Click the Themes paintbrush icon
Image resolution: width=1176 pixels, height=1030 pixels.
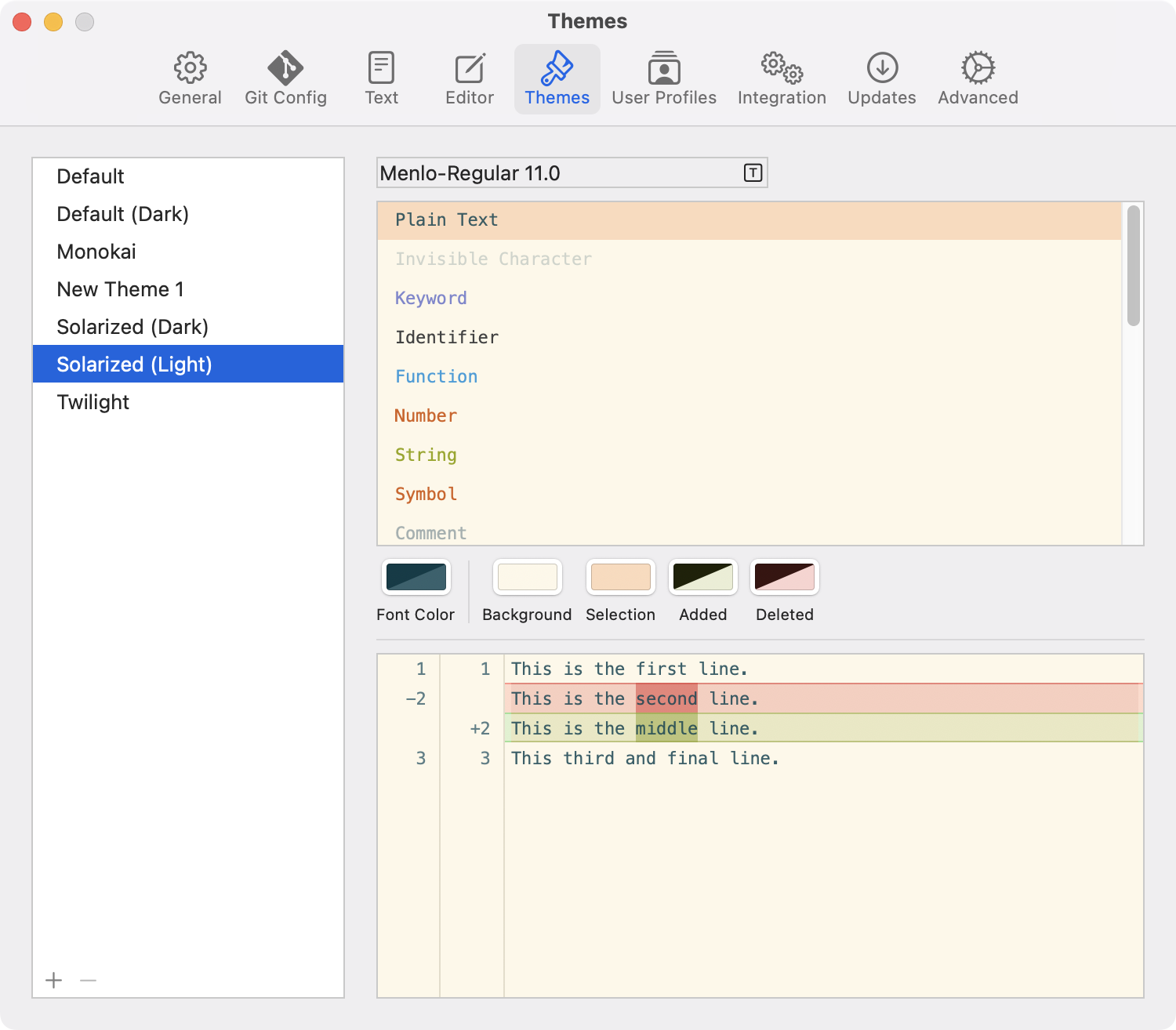pos(557,76)
